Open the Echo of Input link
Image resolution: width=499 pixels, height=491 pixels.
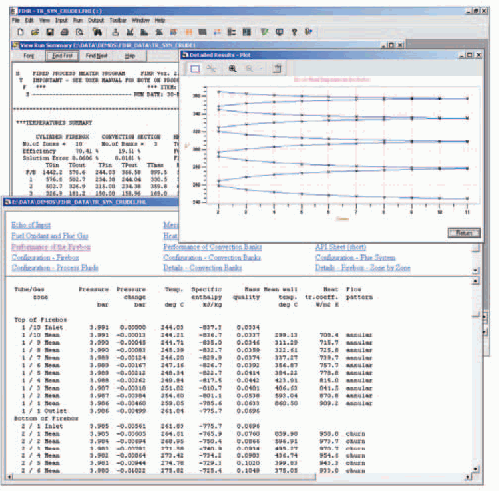click(x=31, y=225)
